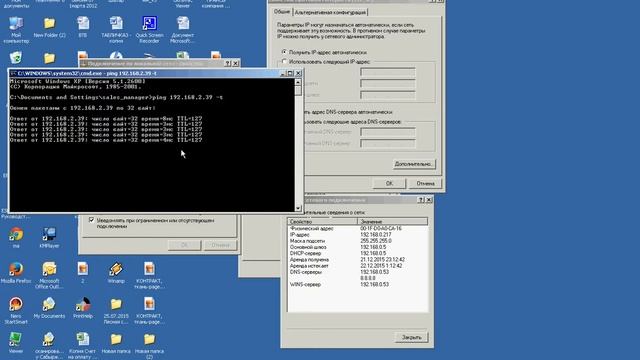Viewport: 640px width, 360px height.
Task: Select Использовать следующий IP-адрес radio option
Action: pyautogui.click(x=284, y=62)
